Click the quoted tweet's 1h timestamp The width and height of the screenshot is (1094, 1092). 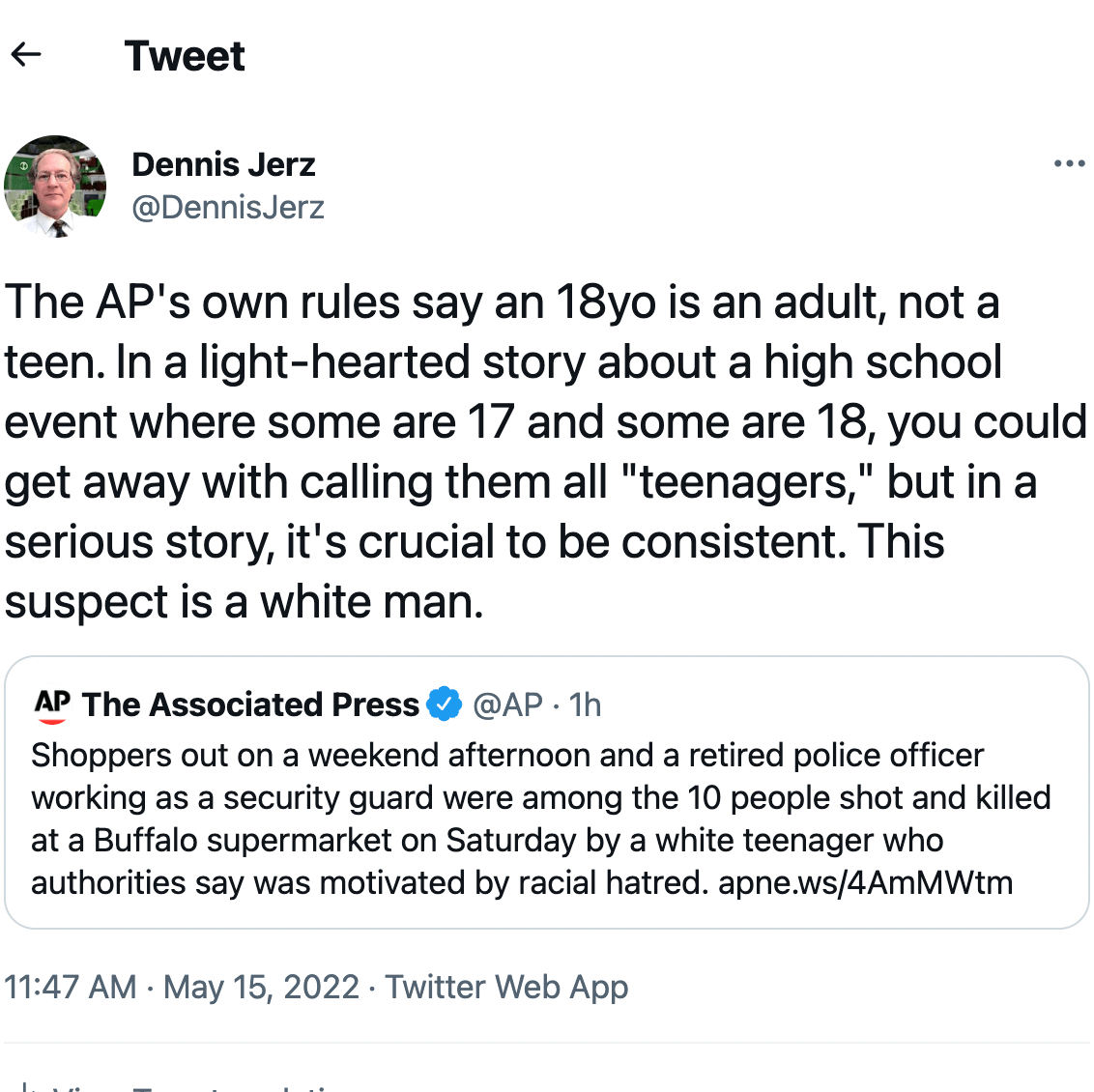point(585,704)
